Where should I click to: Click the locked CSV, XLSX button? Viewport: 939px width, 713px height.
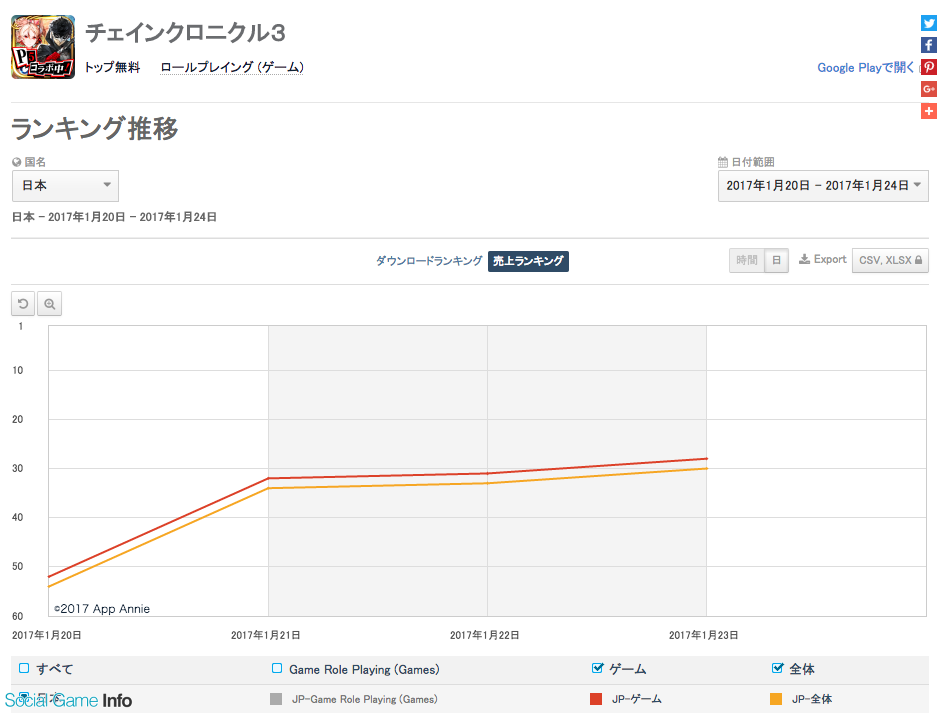(890, 260)
